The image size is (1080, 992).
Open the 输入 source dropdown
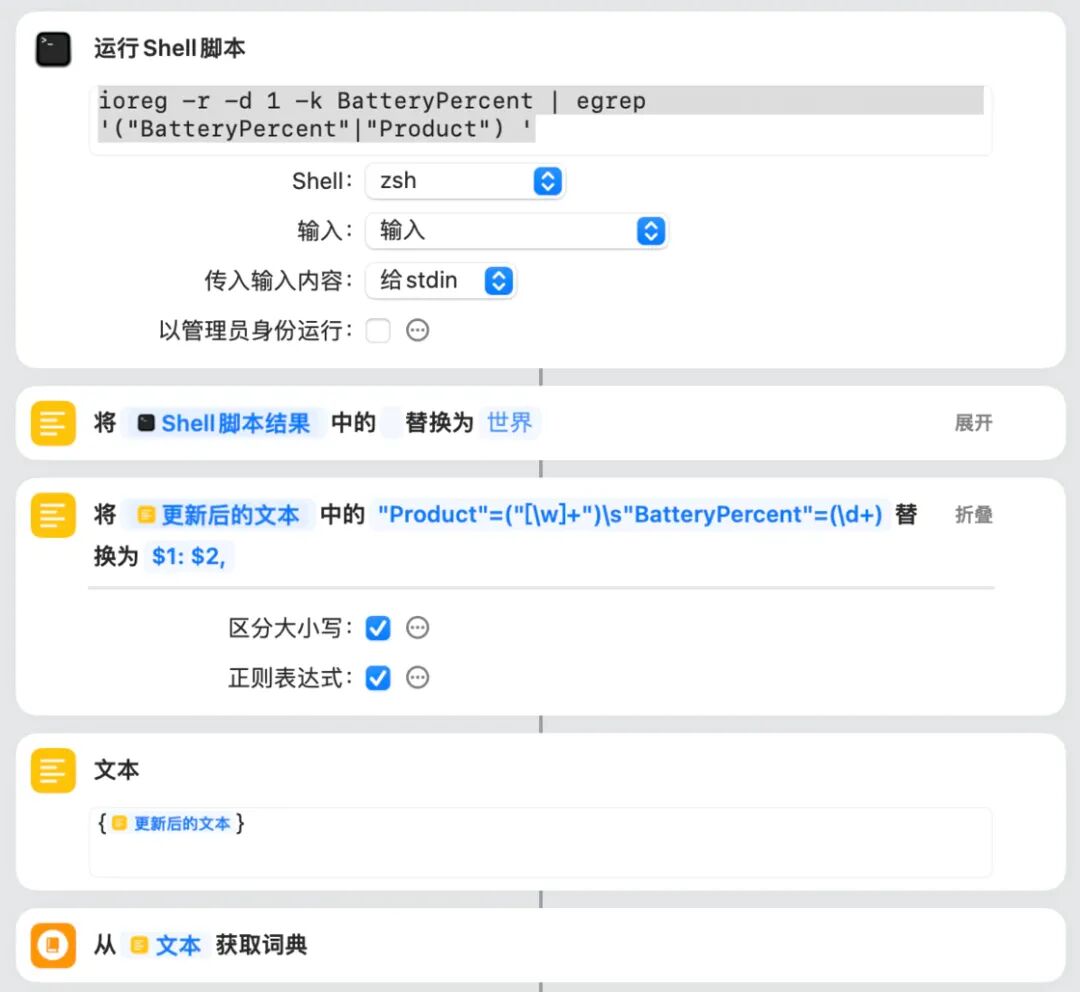[517, 231]
